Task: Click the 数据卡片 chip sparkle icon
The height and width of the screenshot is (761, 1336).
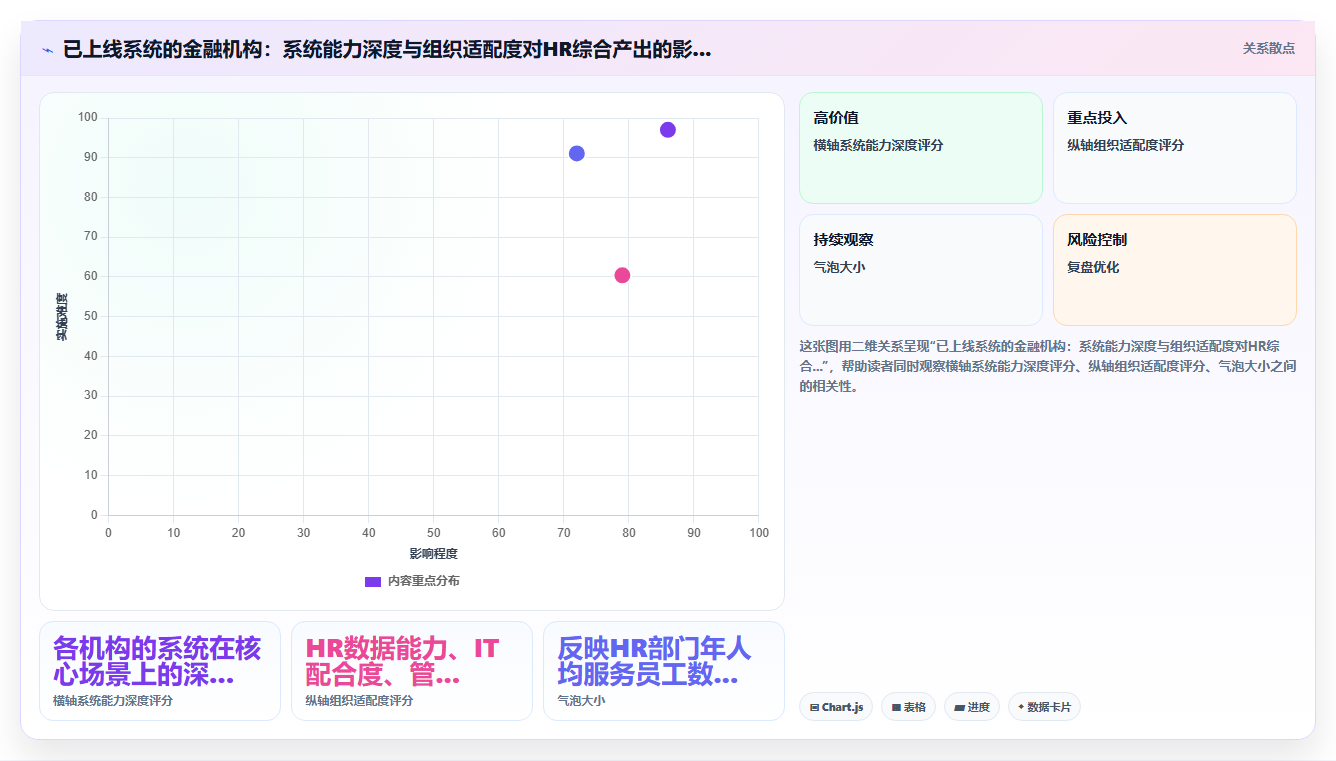Action: [x=1021, y=707]
